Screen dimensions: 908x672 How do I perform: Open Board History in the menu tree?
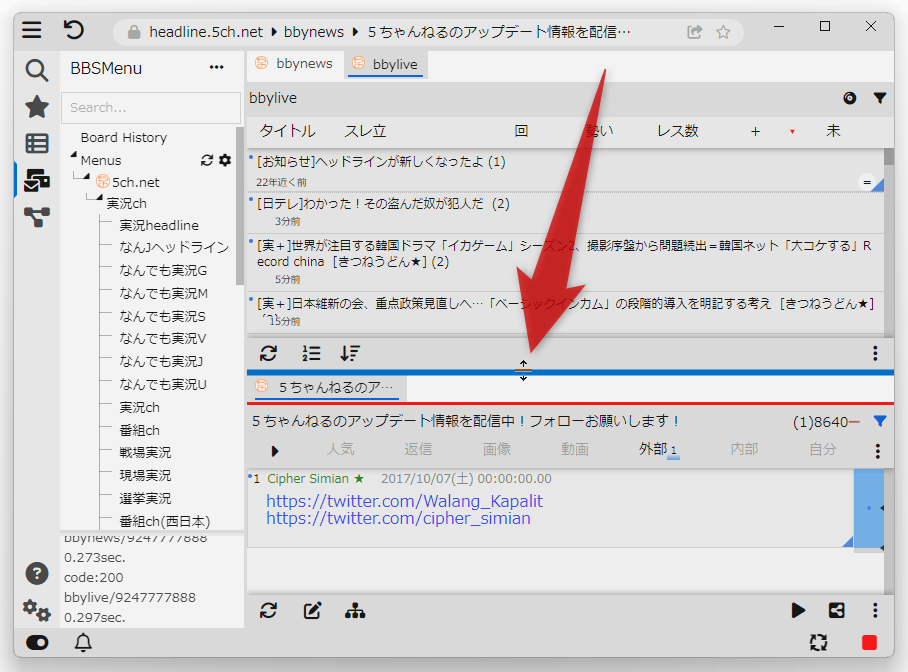coord(124,137)
